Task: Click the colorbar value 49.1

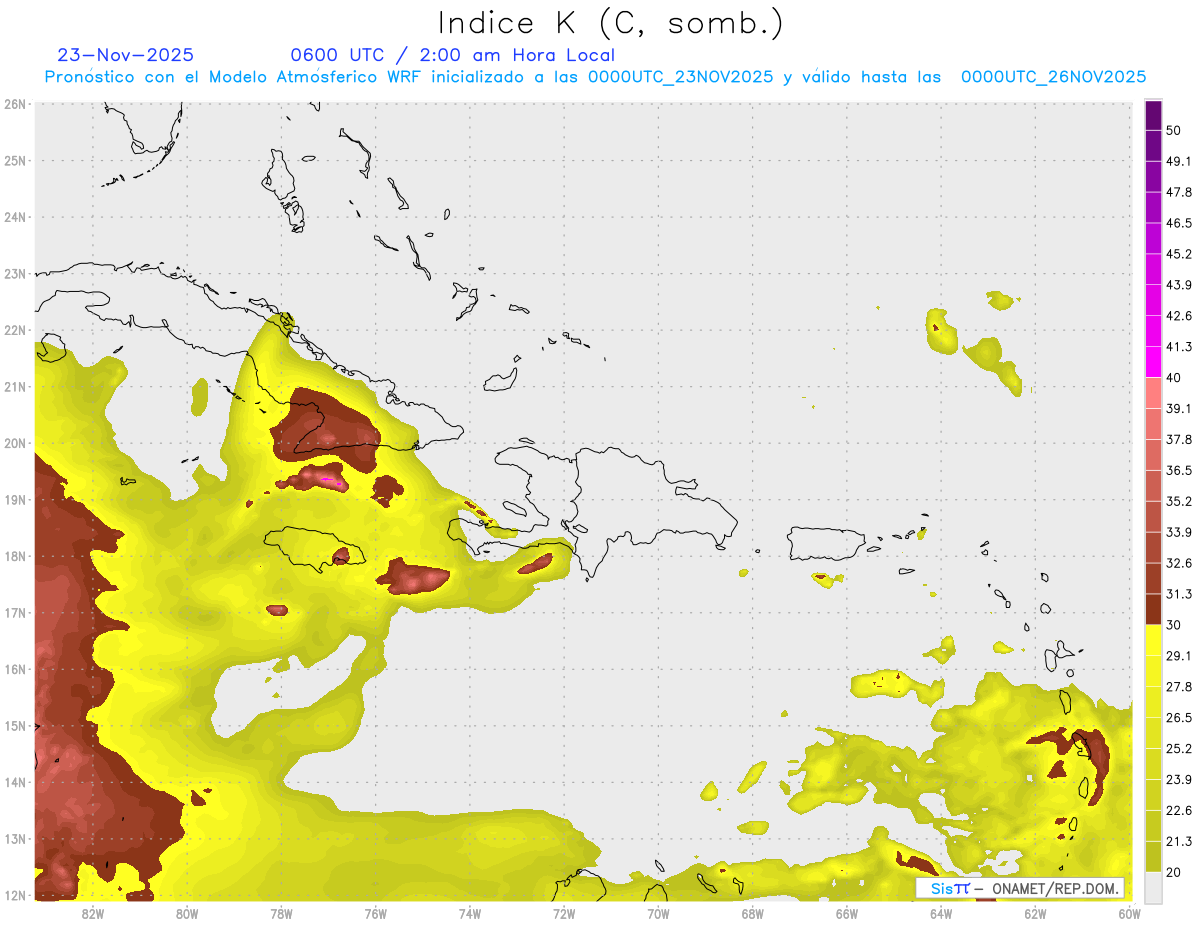Action: pos(1179,161)
